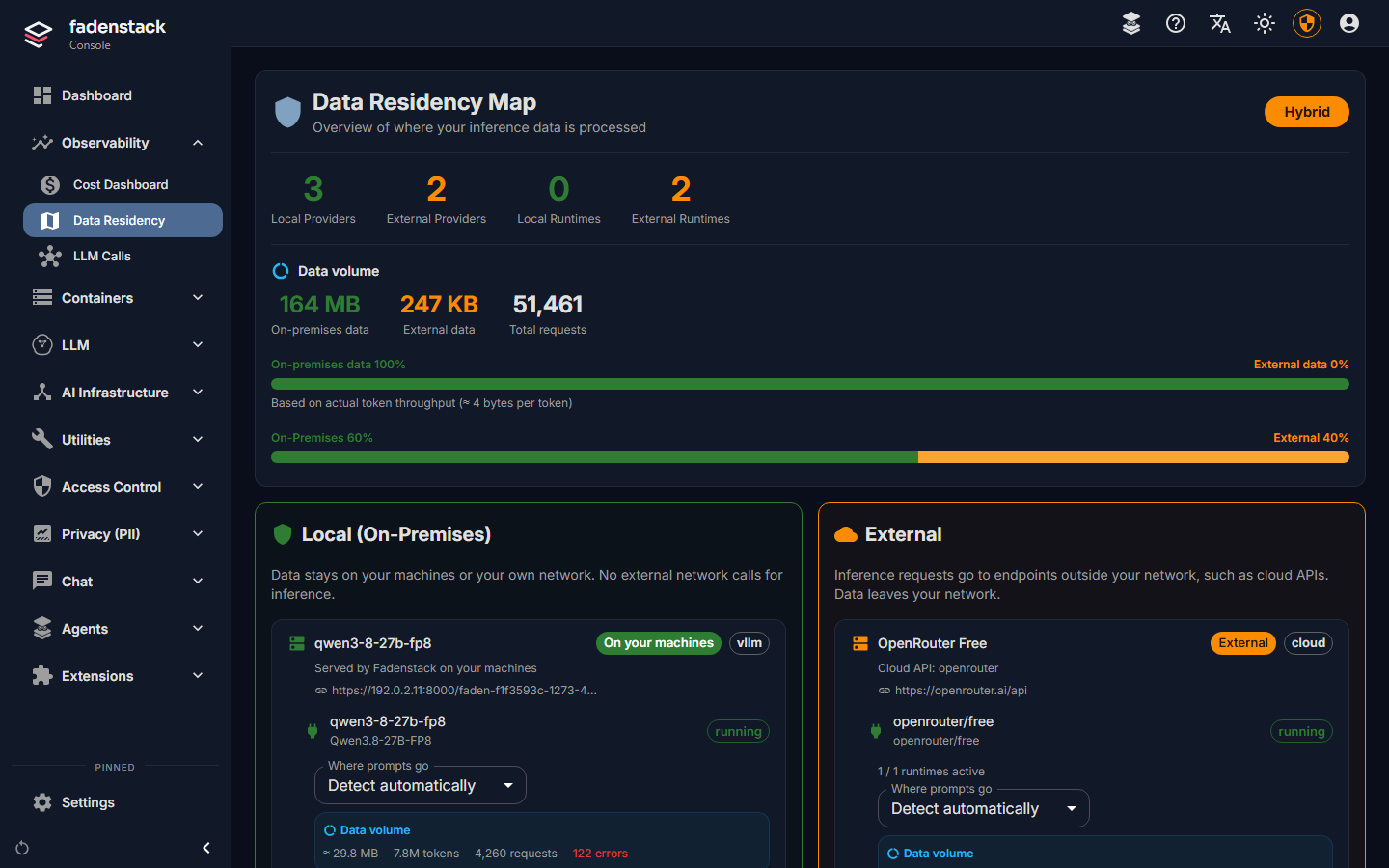The height and width of the screenshot is (868, 1389).
Task: Click the Extensions puzzle piece icon
Action: coord(42,676)
